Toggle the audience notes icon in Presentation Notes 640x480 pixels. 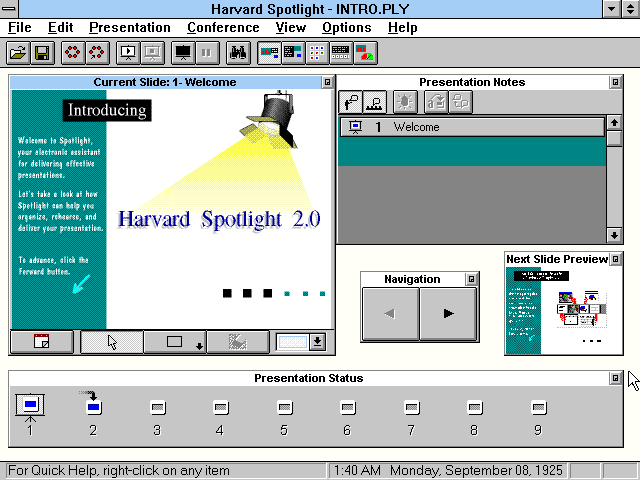375,102
